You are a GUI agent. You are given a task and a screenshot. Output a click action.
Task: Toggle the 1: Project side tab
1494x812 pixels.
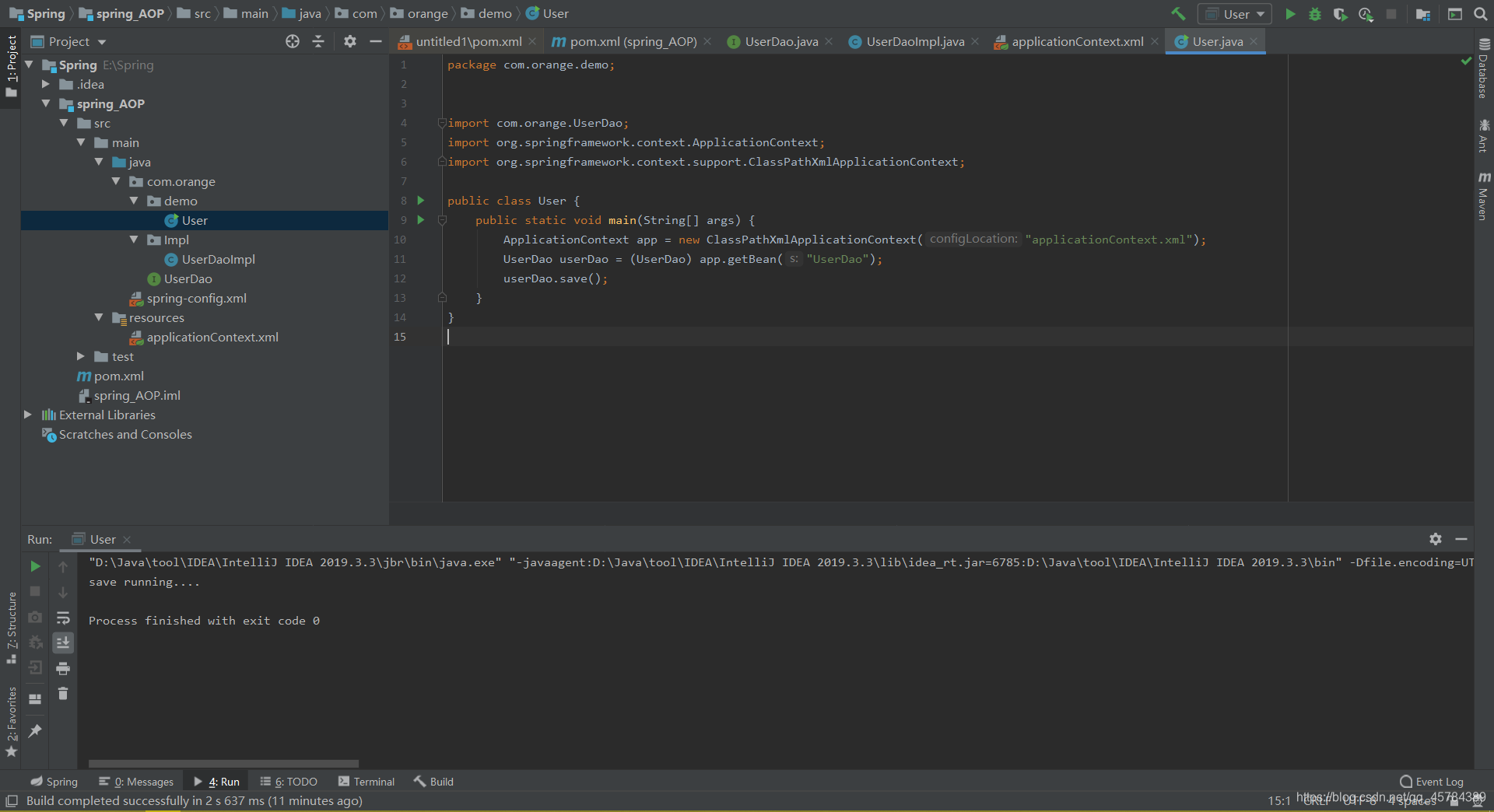[x=11, y=65]
